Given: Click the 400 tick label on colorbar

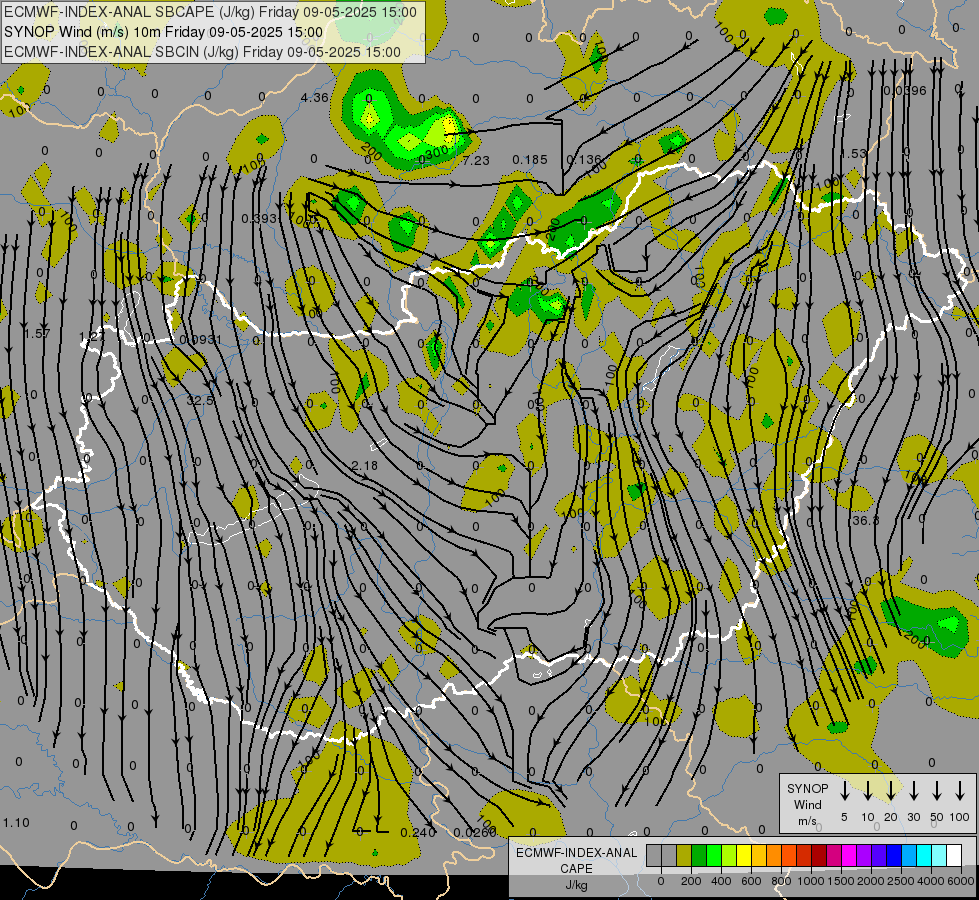Looking at the screenshot, I should pyautogui.click(x=721, y=881).
